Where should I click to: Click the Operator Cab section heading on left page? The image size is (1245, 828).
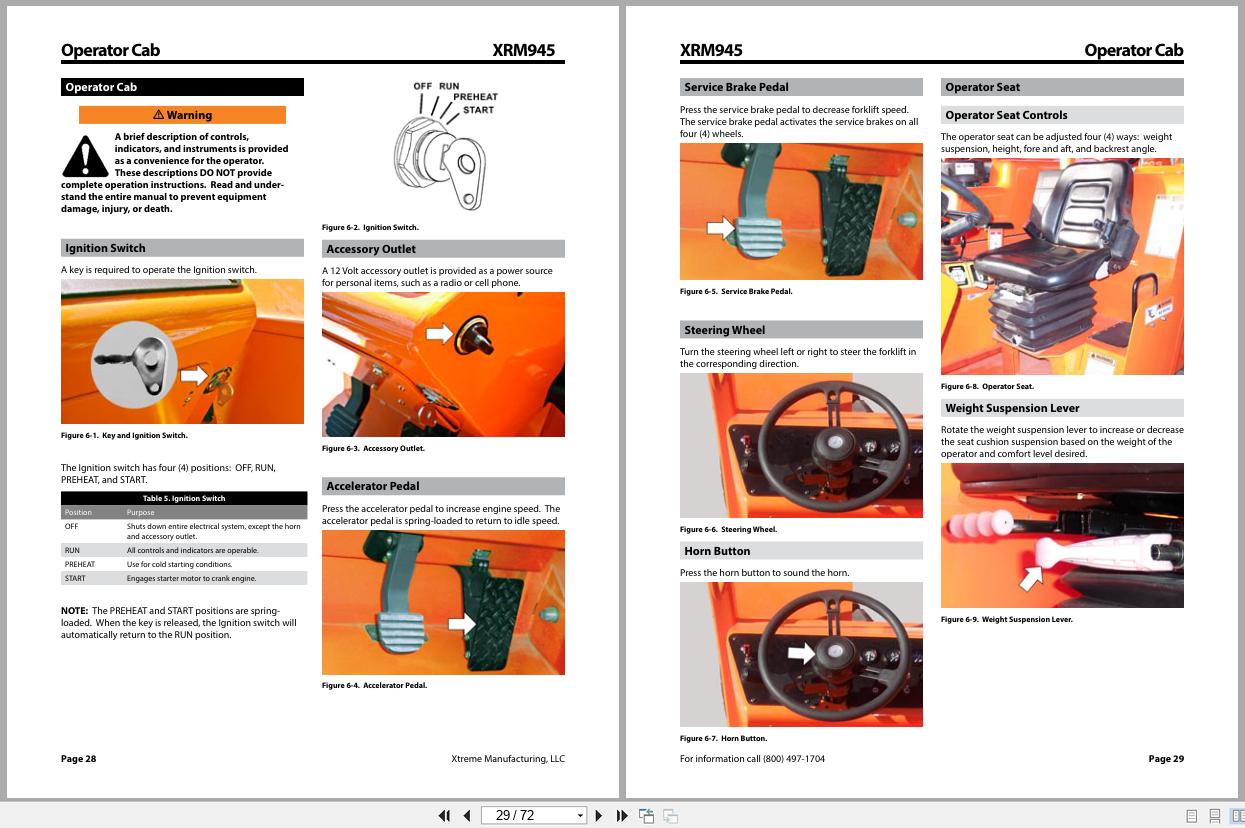182,87
